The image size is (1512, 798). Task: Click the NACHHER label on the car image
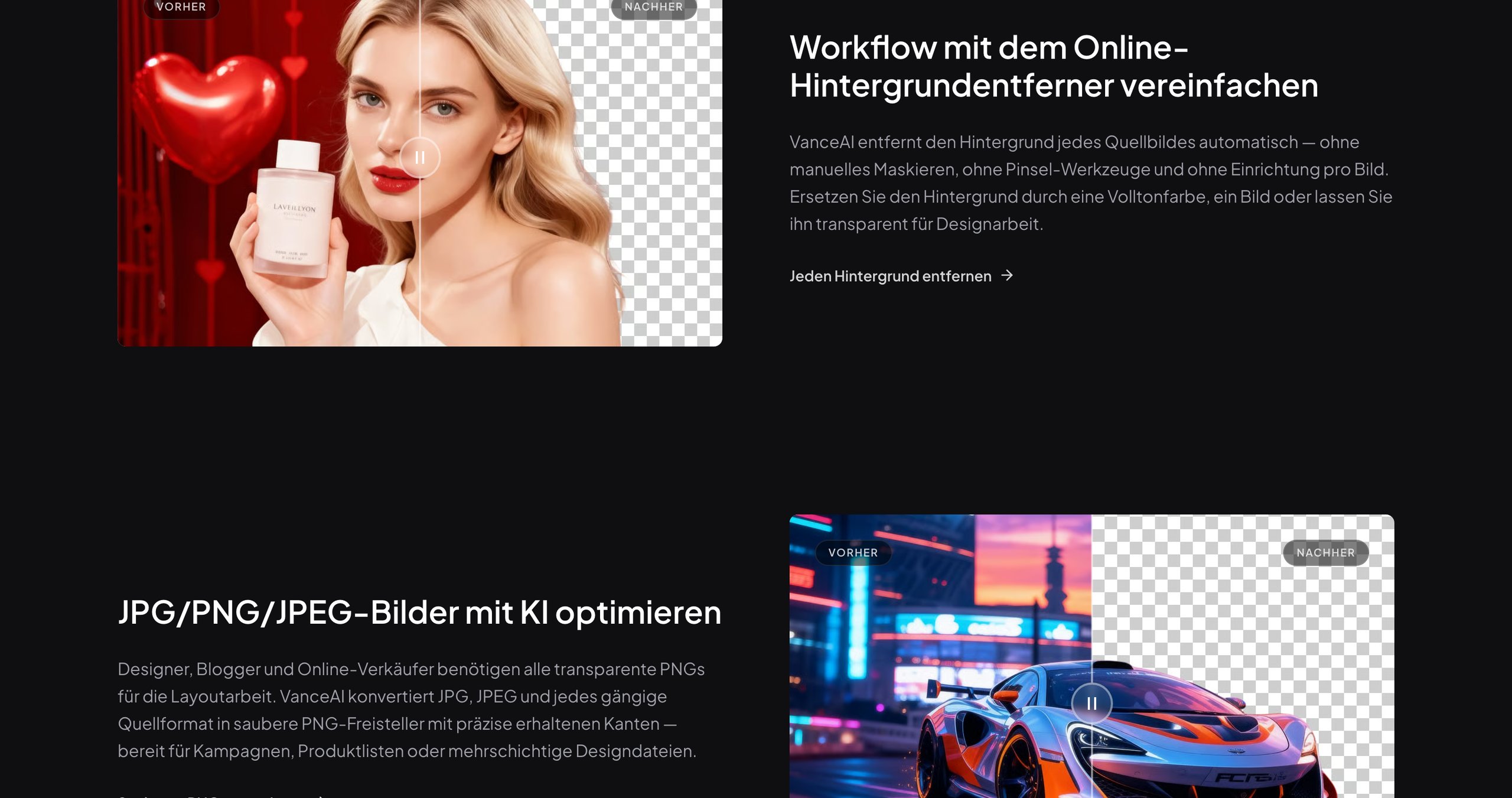(x=1325, y=552)
